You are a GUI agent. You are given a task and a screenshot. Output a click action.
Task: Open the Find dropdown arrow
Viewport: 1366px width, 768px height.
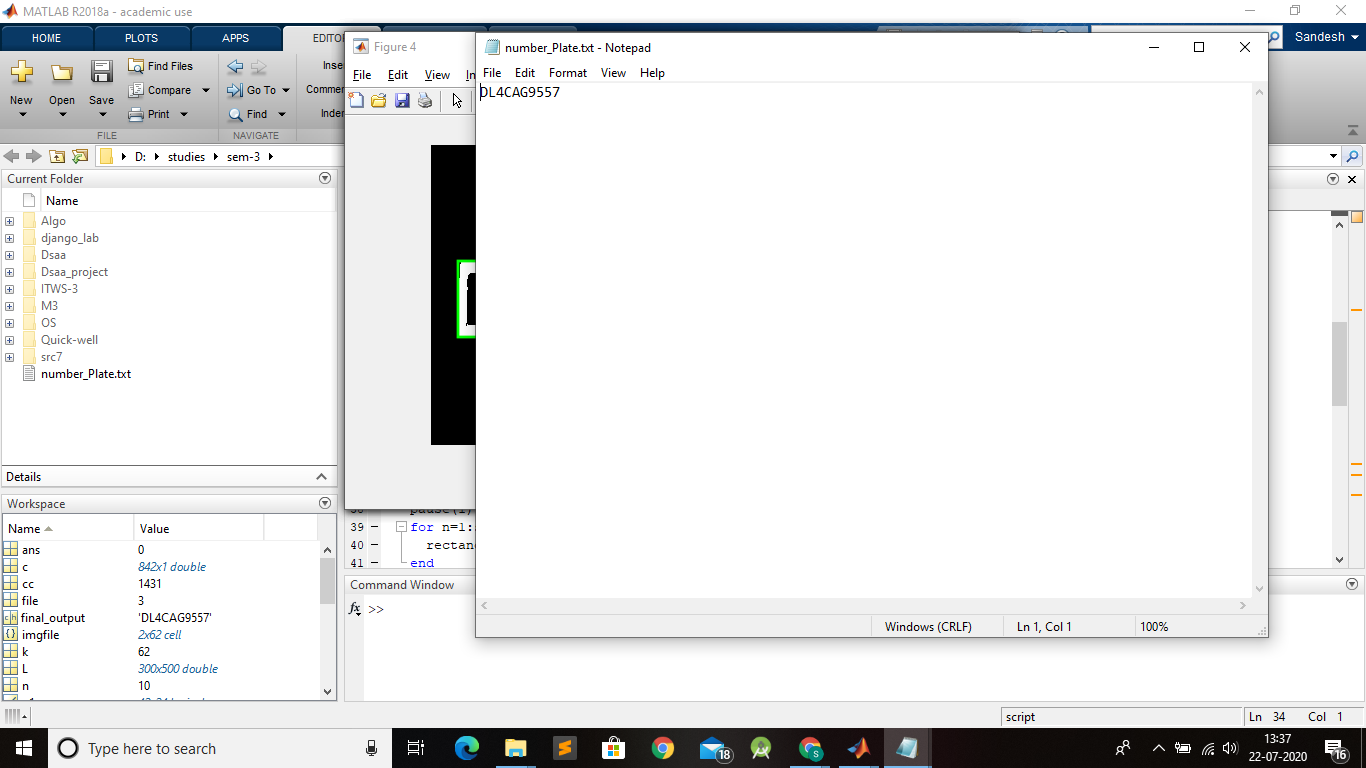[282, 114]
